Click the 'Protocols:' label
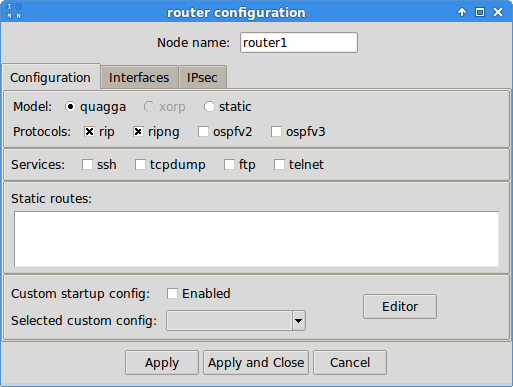Screen dimensions: 513x387 pos(42,132)
